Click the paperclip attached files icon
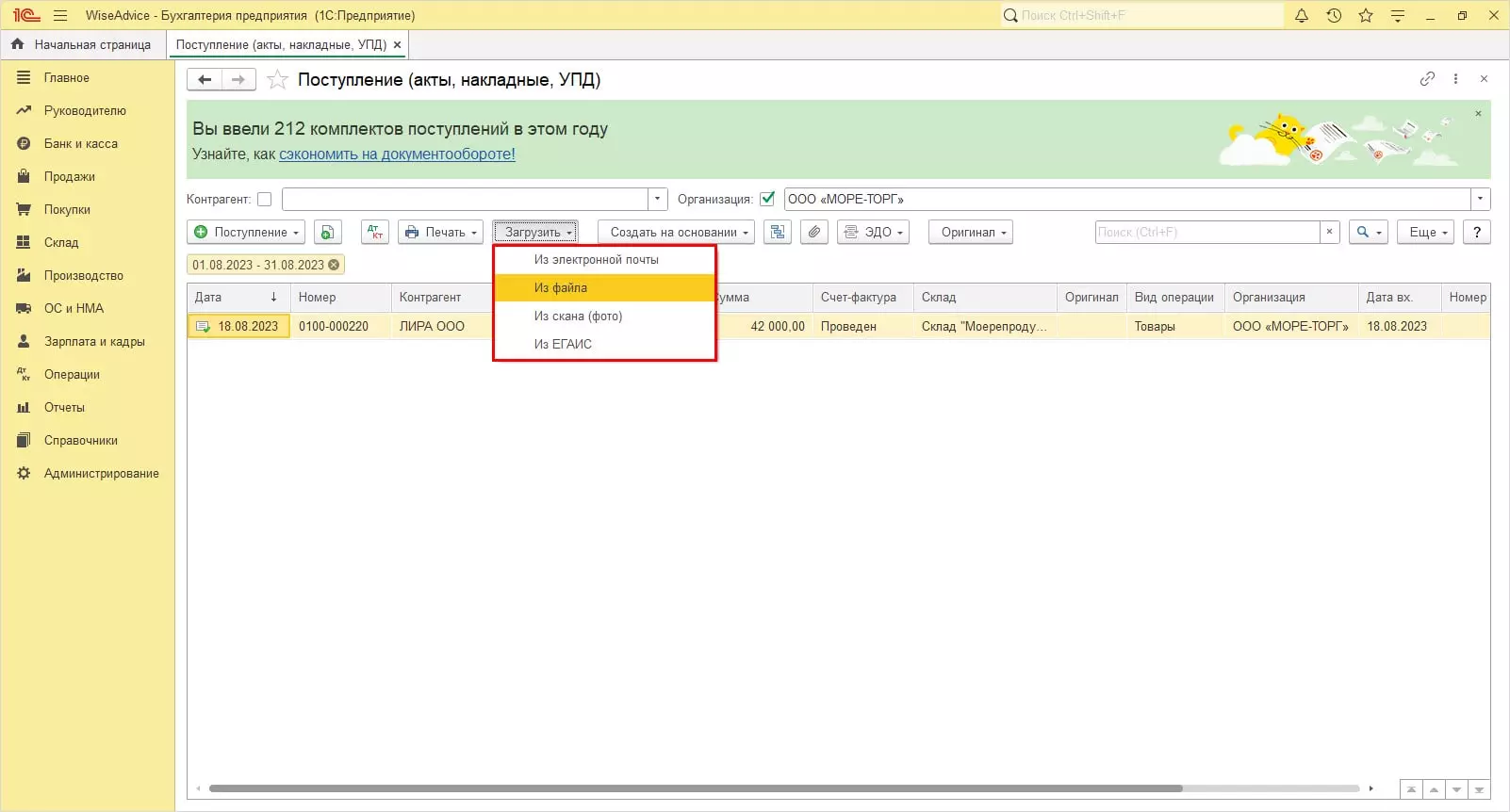Image resolution: width=1510 pixels, height=812 pixels. pyautogui.click(x=813, y=233)
